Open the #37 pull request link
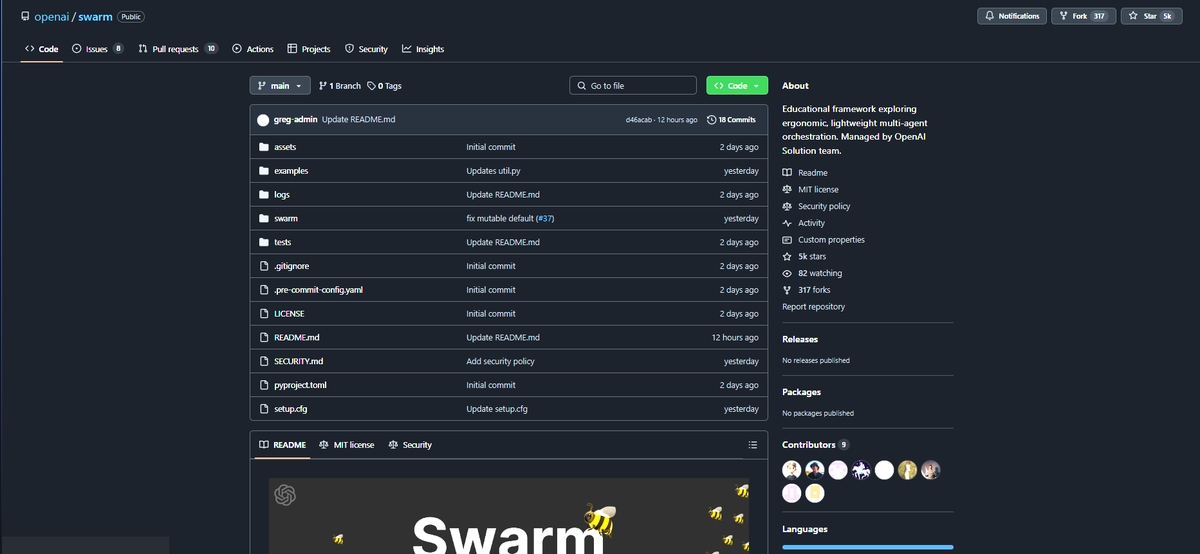 click(545, 218)
